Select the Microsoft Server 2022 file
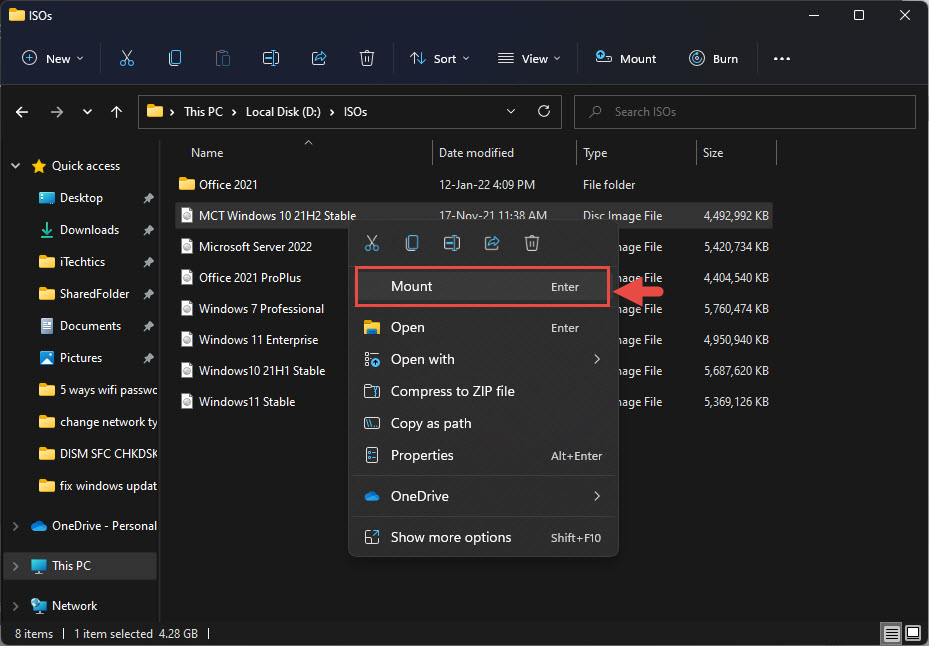Image resolution: width=929 pixels, height=646 pixels. (x=246, y=247)
